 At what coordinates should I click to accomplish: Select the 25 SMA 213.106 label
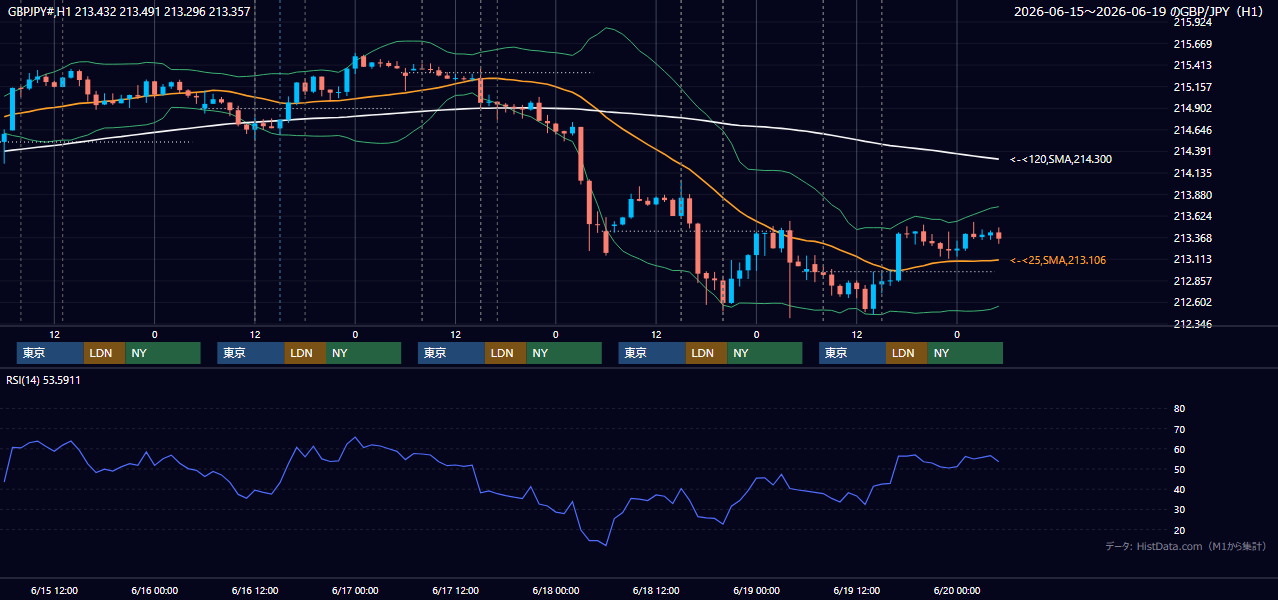[1058, 260]
